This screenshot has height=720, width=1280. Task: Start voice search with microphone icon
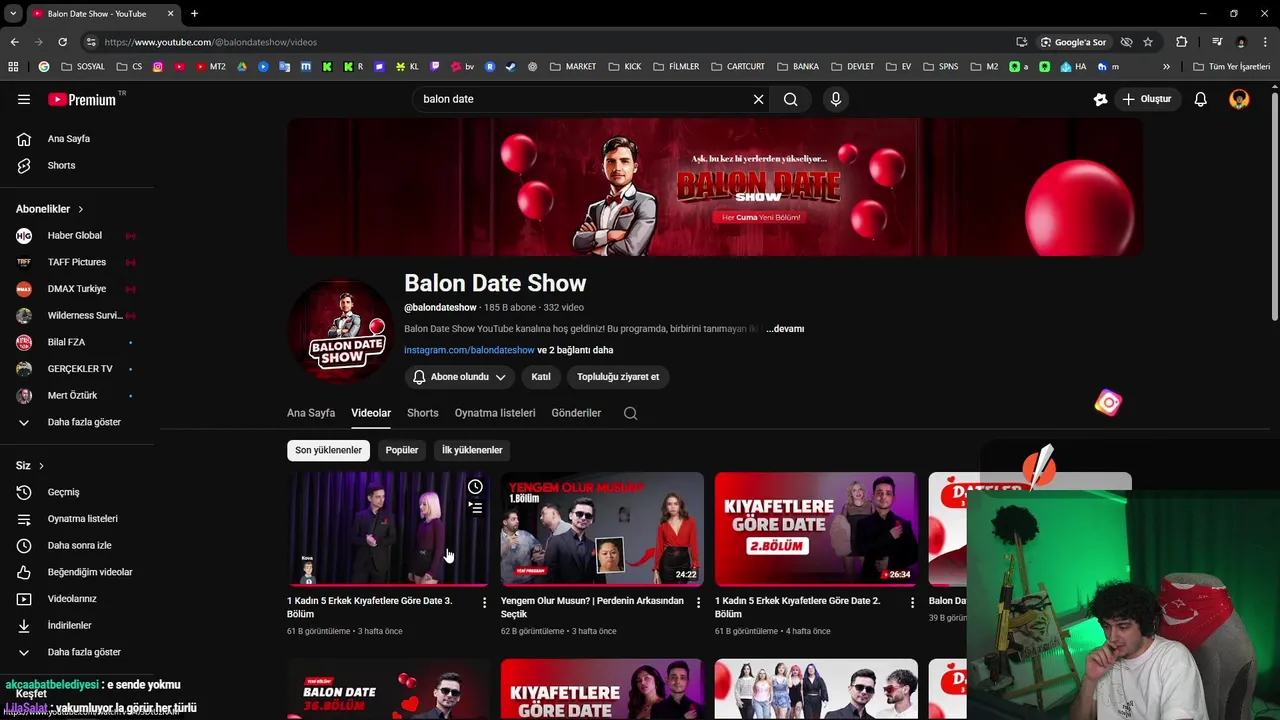pyautogui.click(x=836, y=99)
